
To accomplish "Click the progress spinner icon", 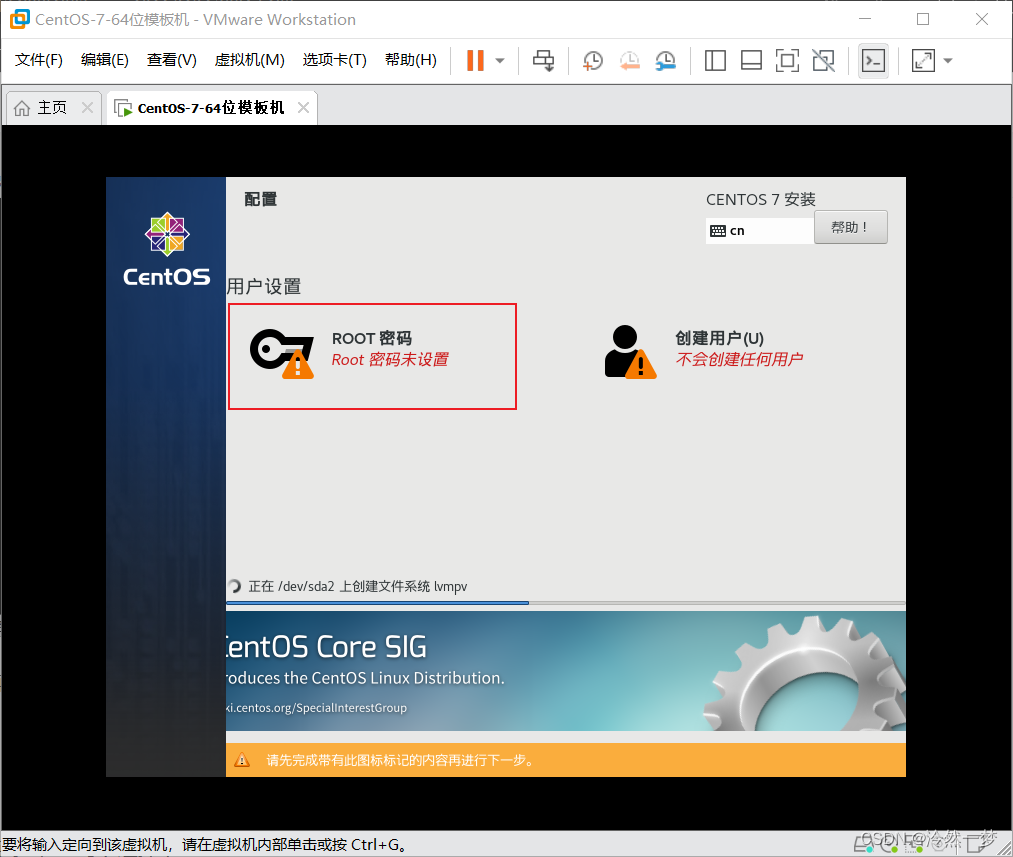I will pos(235,586).
